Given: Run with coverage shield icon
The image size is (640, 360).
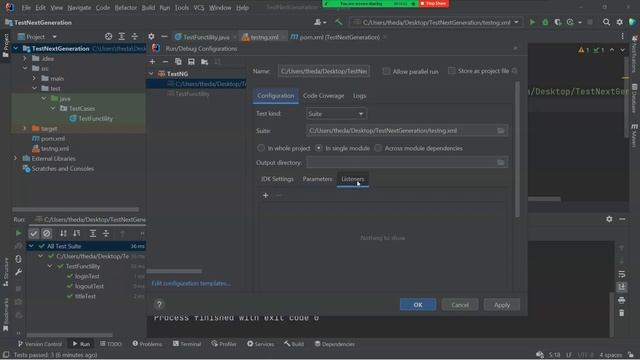Looking at the screenshot, I should coord(558,22).
